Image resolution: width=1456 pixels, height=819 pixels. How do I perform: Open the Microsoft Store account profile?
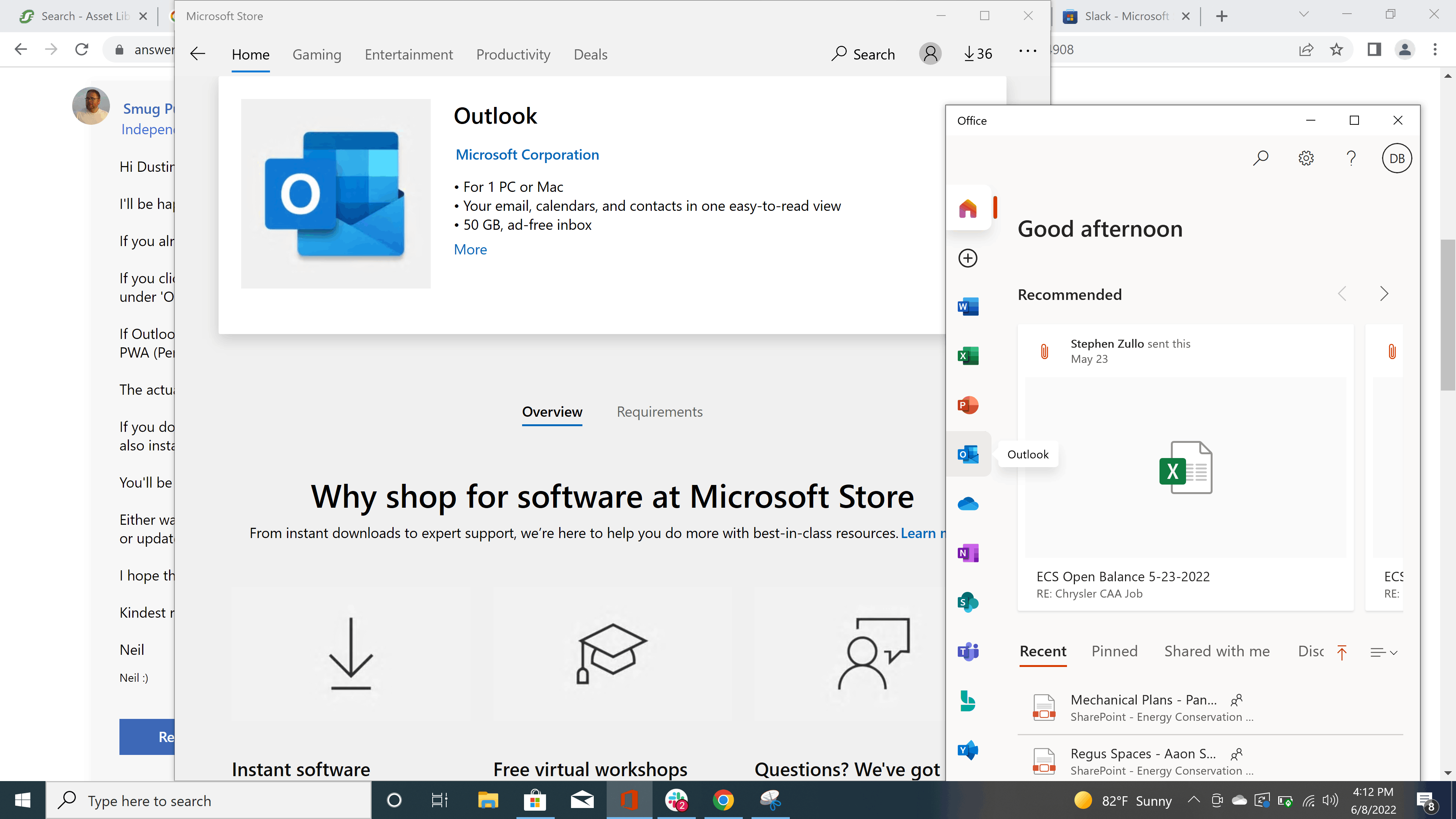point(930,54)
